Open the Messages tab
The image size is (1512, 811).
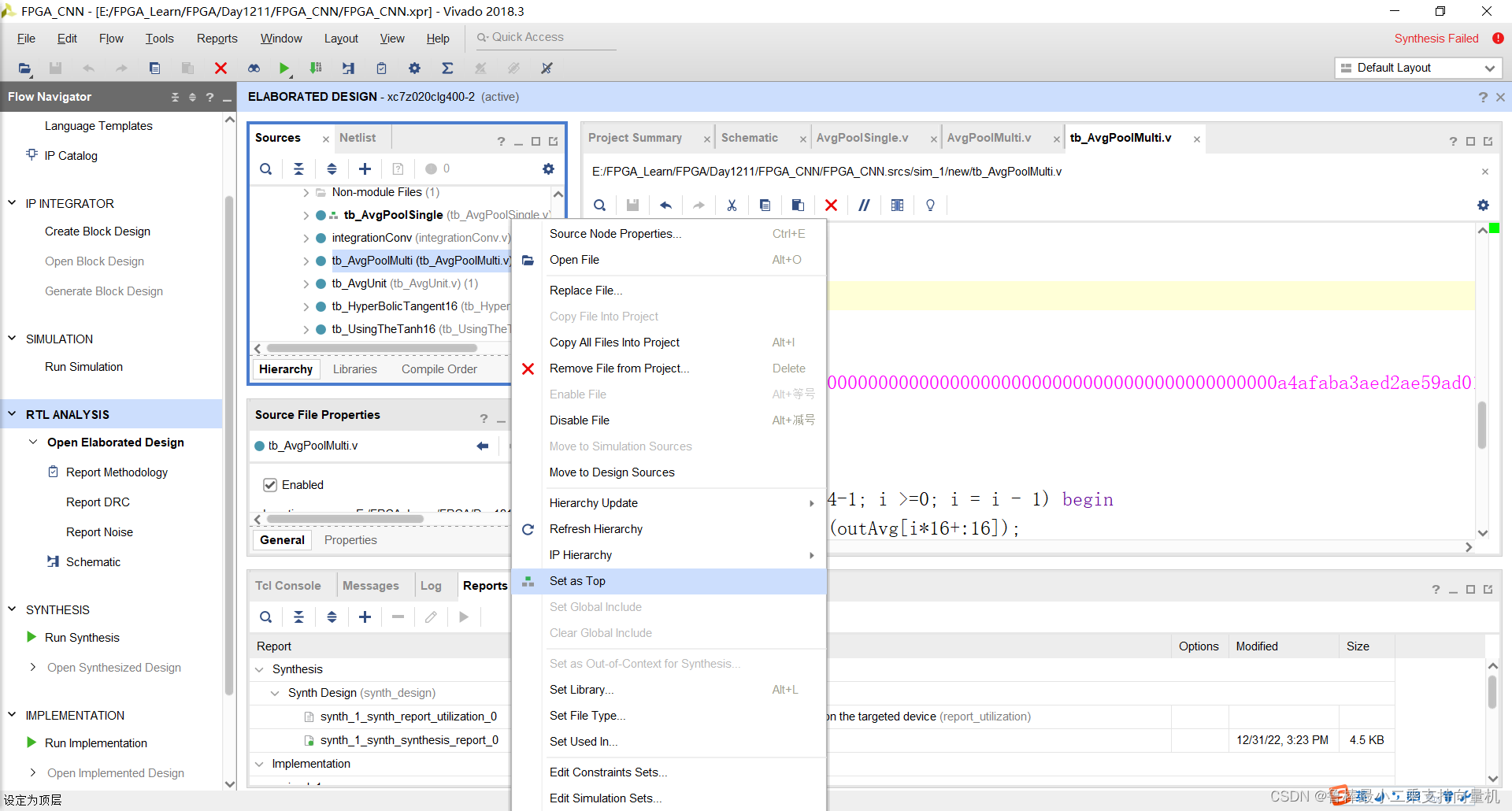(x=370, y=586)
